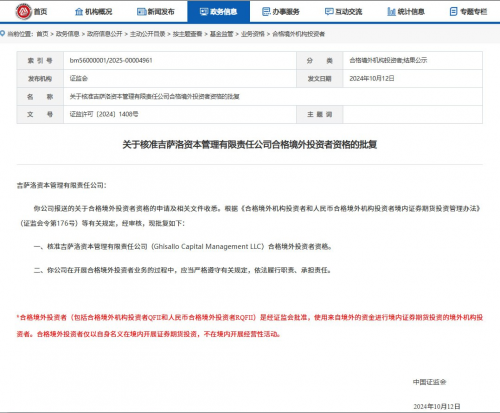Screen dimensions: 500x413
Task: Click 业务资格 breadcrumb link
Action: [x=253, y=34]
